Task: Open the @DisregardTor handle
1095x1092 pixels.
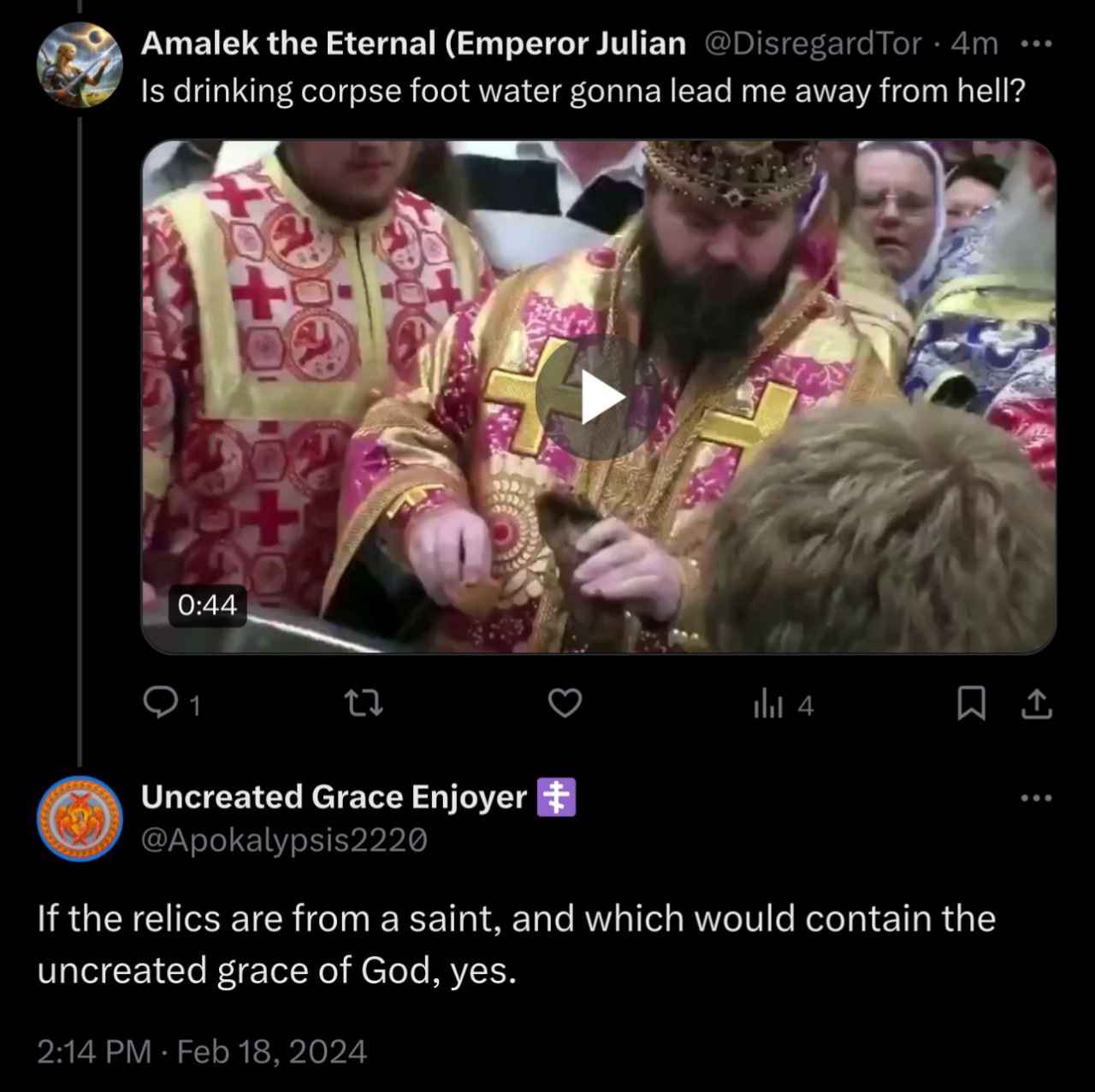Action: click(x=812, y=43)
